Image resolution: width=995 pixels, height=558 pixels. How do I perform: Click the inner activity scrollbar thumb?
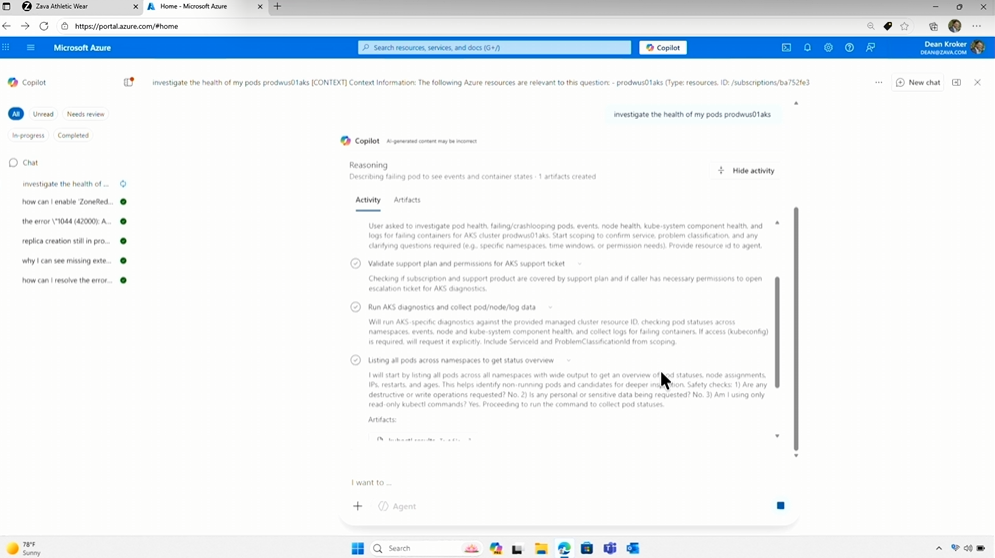pyautogui.click(x=777, y=331)
